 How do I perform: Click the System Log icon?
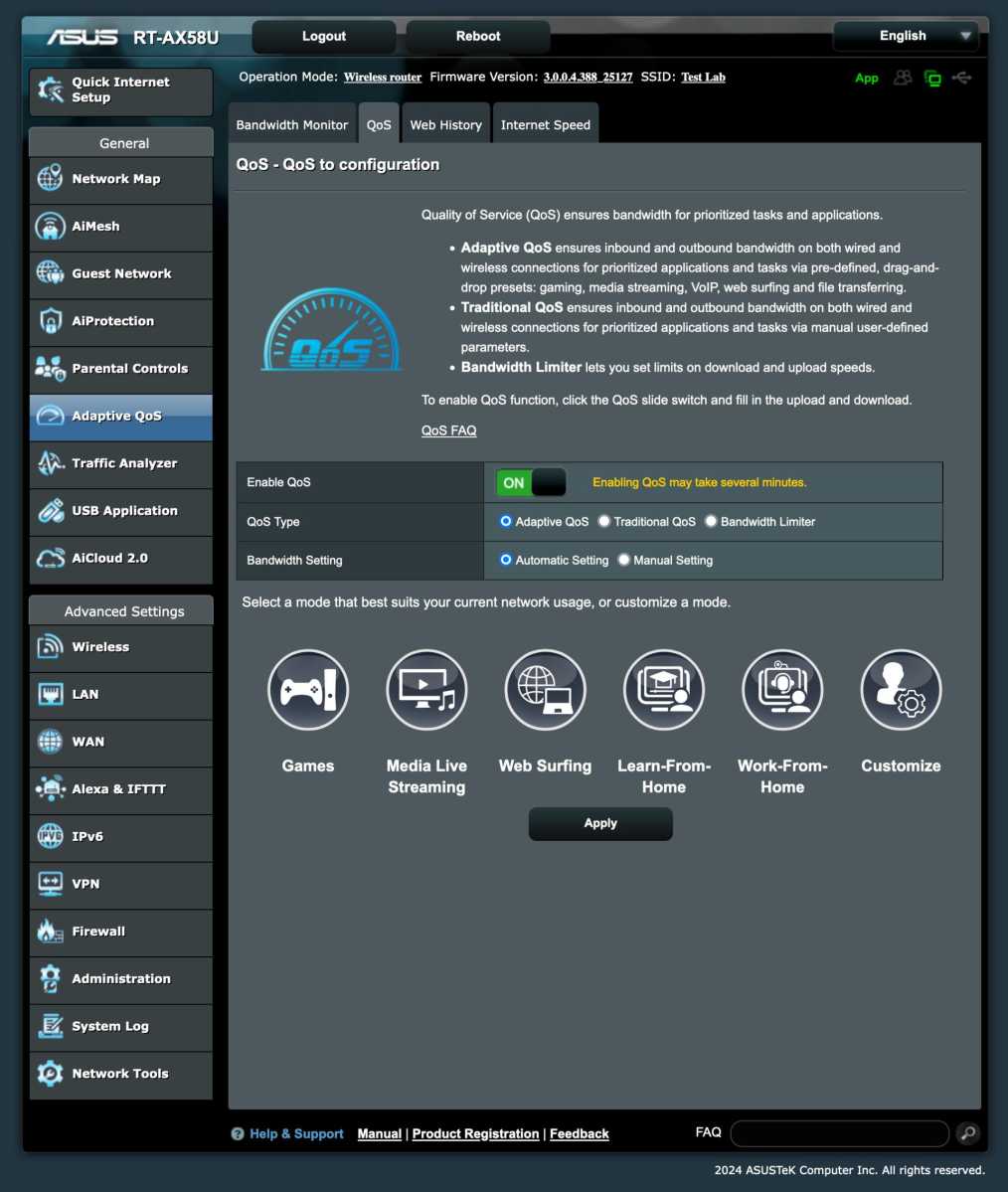tap(50, 1026)
